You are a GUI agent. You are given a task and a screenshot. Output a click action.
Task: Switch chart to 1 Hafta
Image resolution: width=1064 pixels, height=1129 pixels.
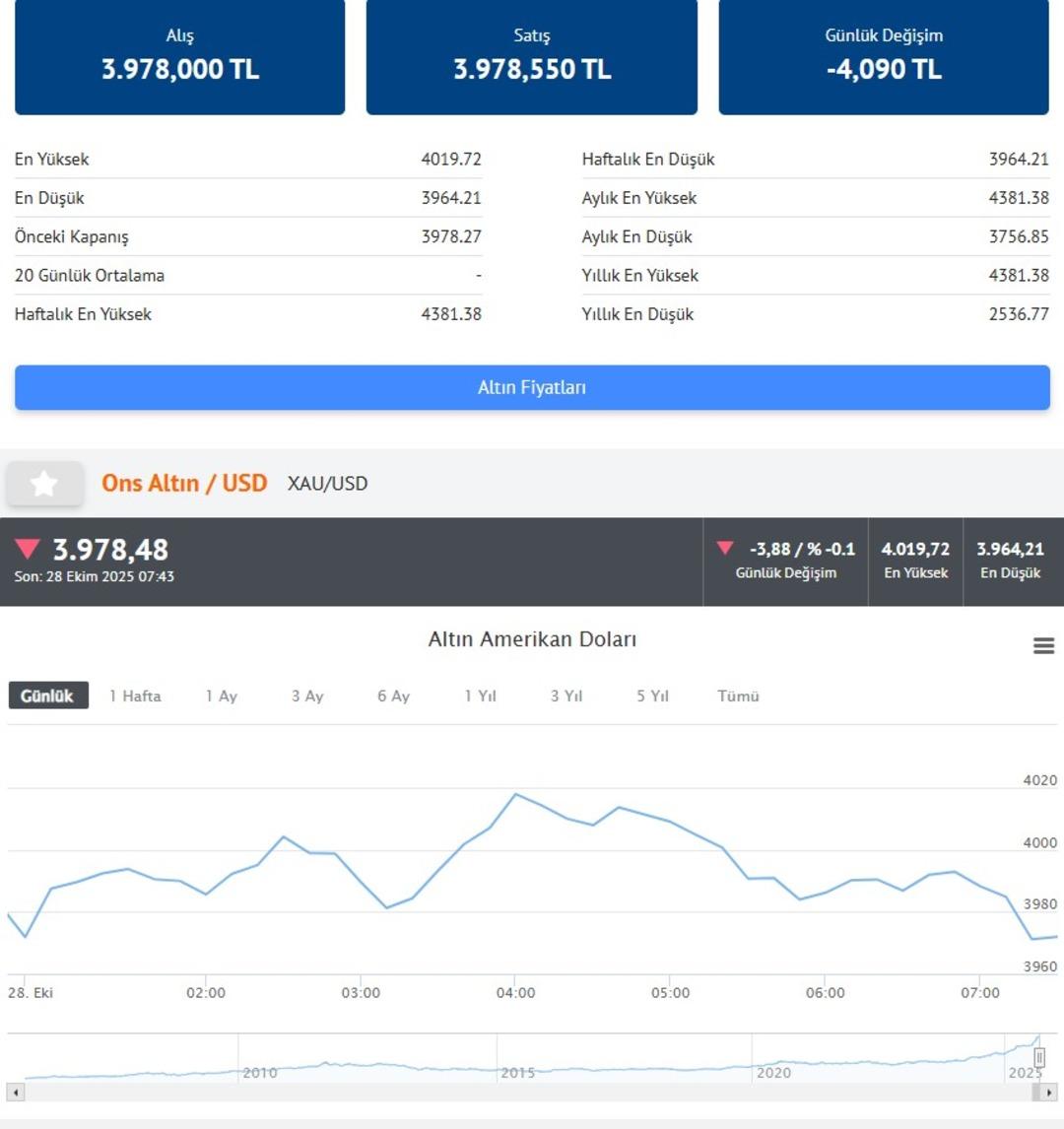(x=135, y=696)
